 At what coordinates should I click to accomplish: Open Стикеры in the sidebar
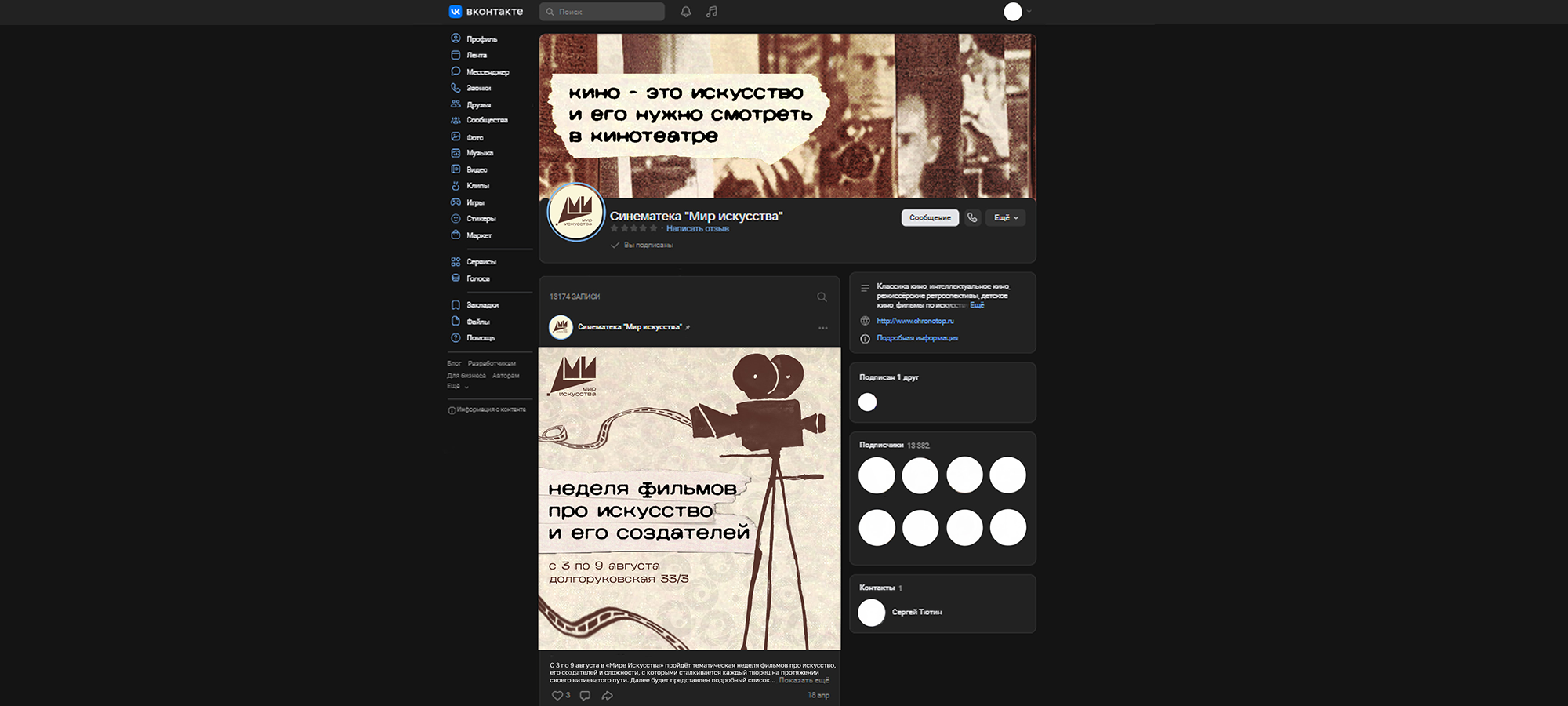pyautogui.click(x=474, y=219)
